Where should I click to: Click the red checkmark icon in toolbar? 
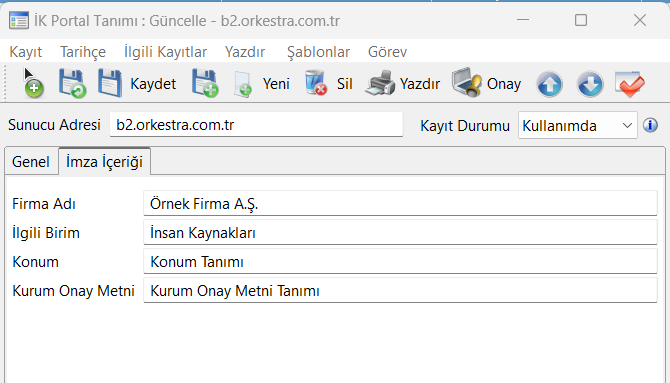coord(630,84)
